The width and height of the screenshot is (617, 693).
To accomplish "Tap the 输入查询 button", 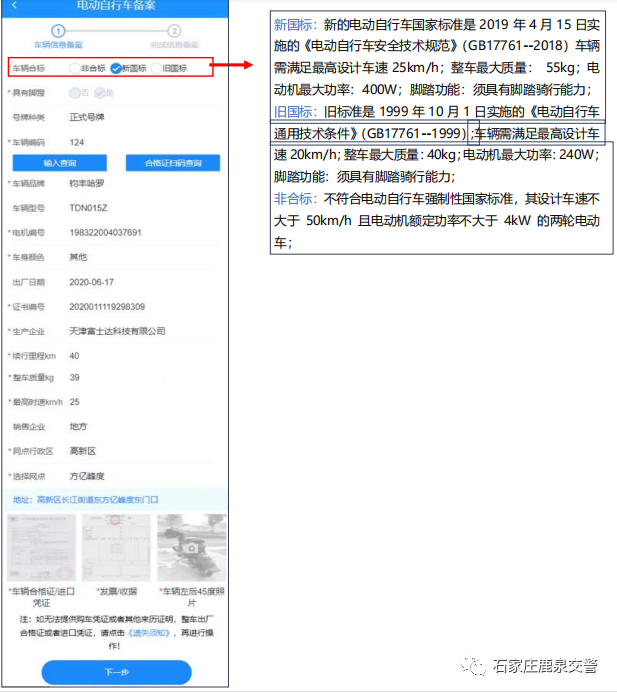I will pyautogui.click(x=60, y=163).
